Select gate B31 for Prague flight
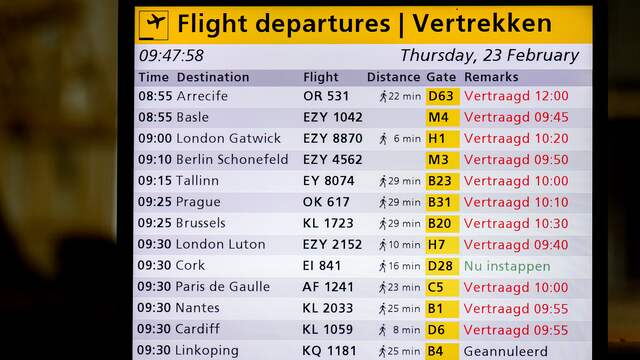The height and width of the screenshot is (360, 640). 442,202
